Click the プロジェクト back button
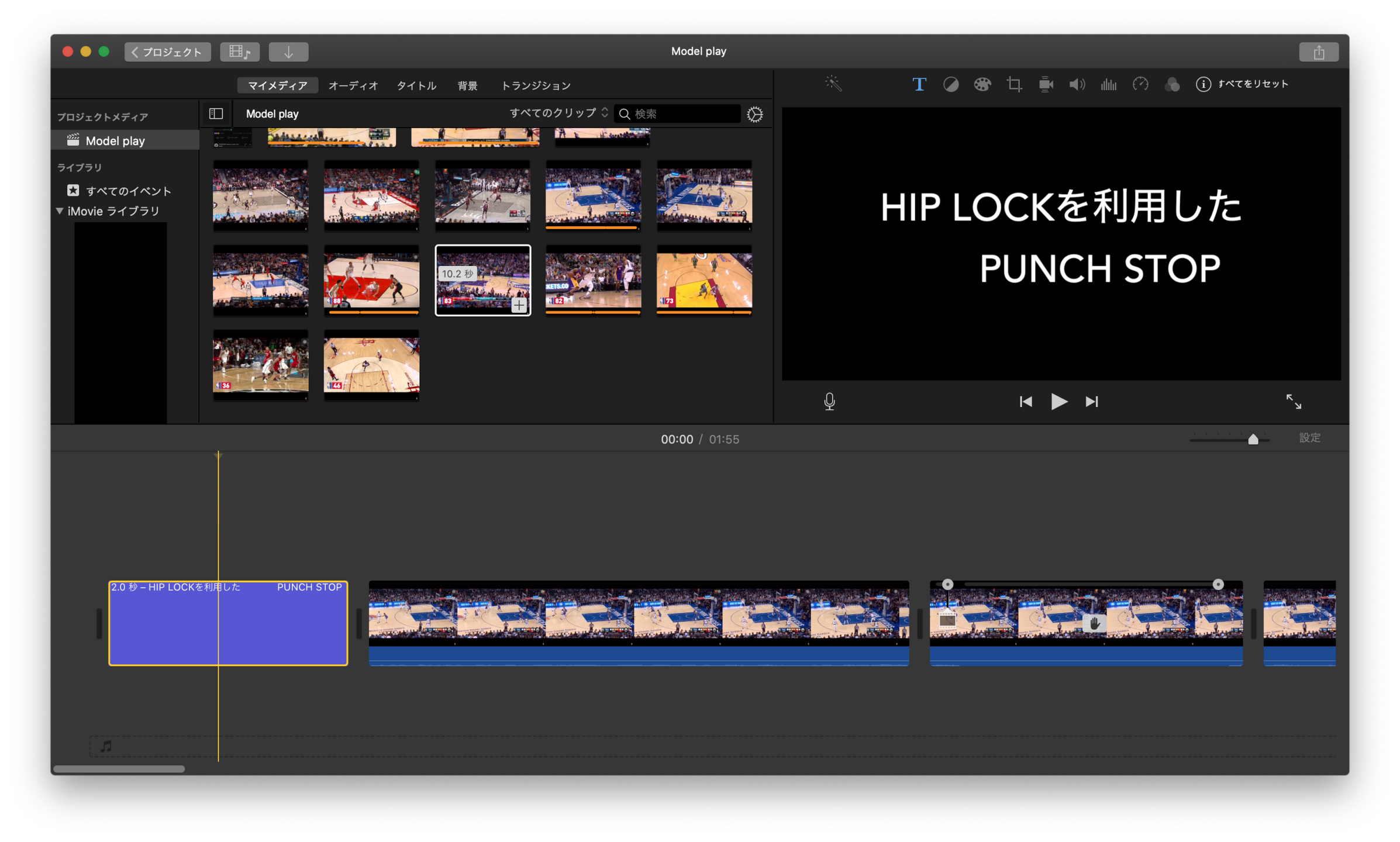 (167, 51)
